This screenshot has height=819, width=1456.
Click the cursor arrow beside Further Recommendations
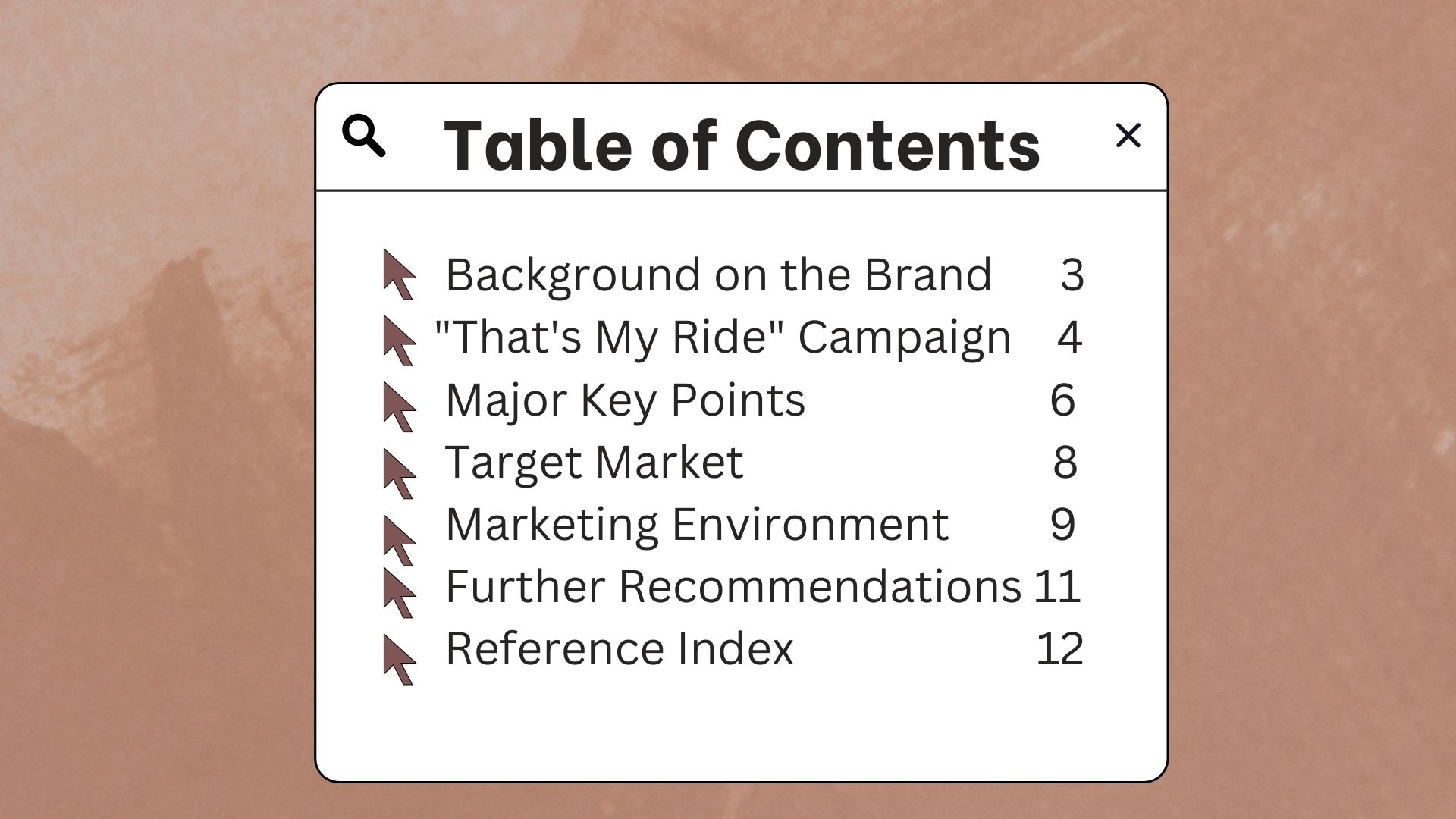[398, 592]
